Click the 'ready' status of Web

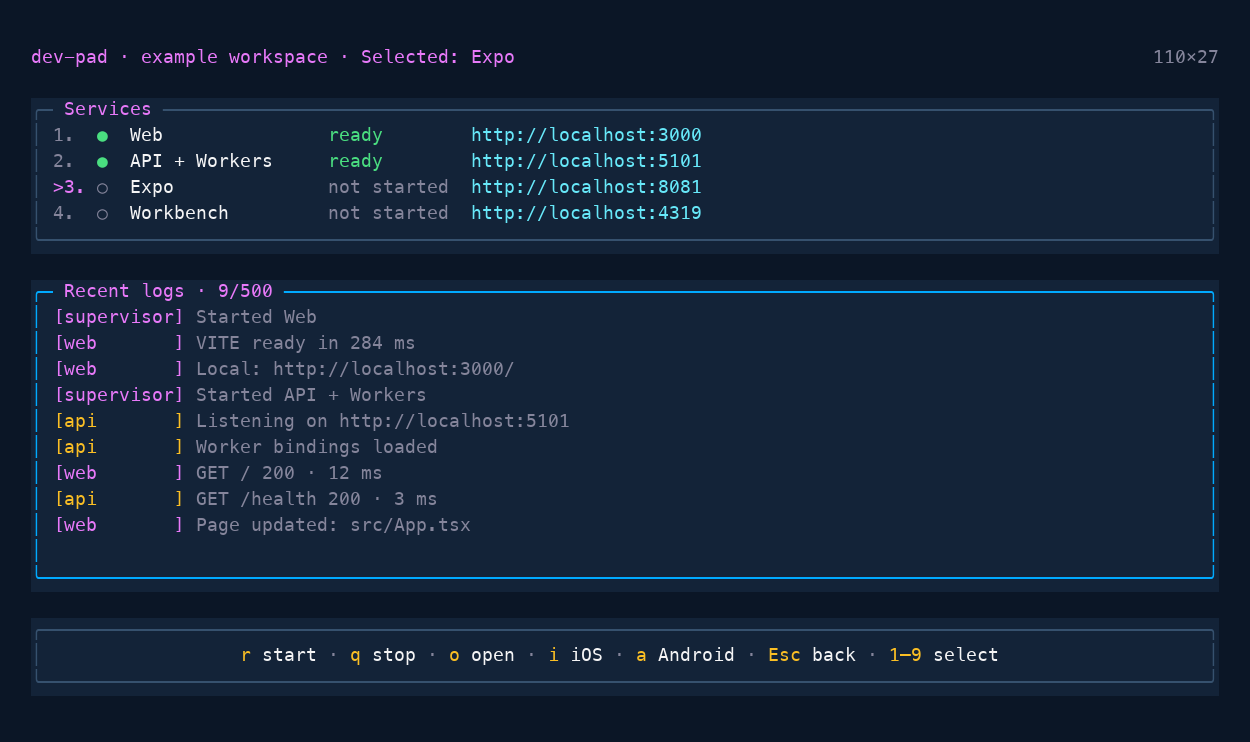point(355,135)
